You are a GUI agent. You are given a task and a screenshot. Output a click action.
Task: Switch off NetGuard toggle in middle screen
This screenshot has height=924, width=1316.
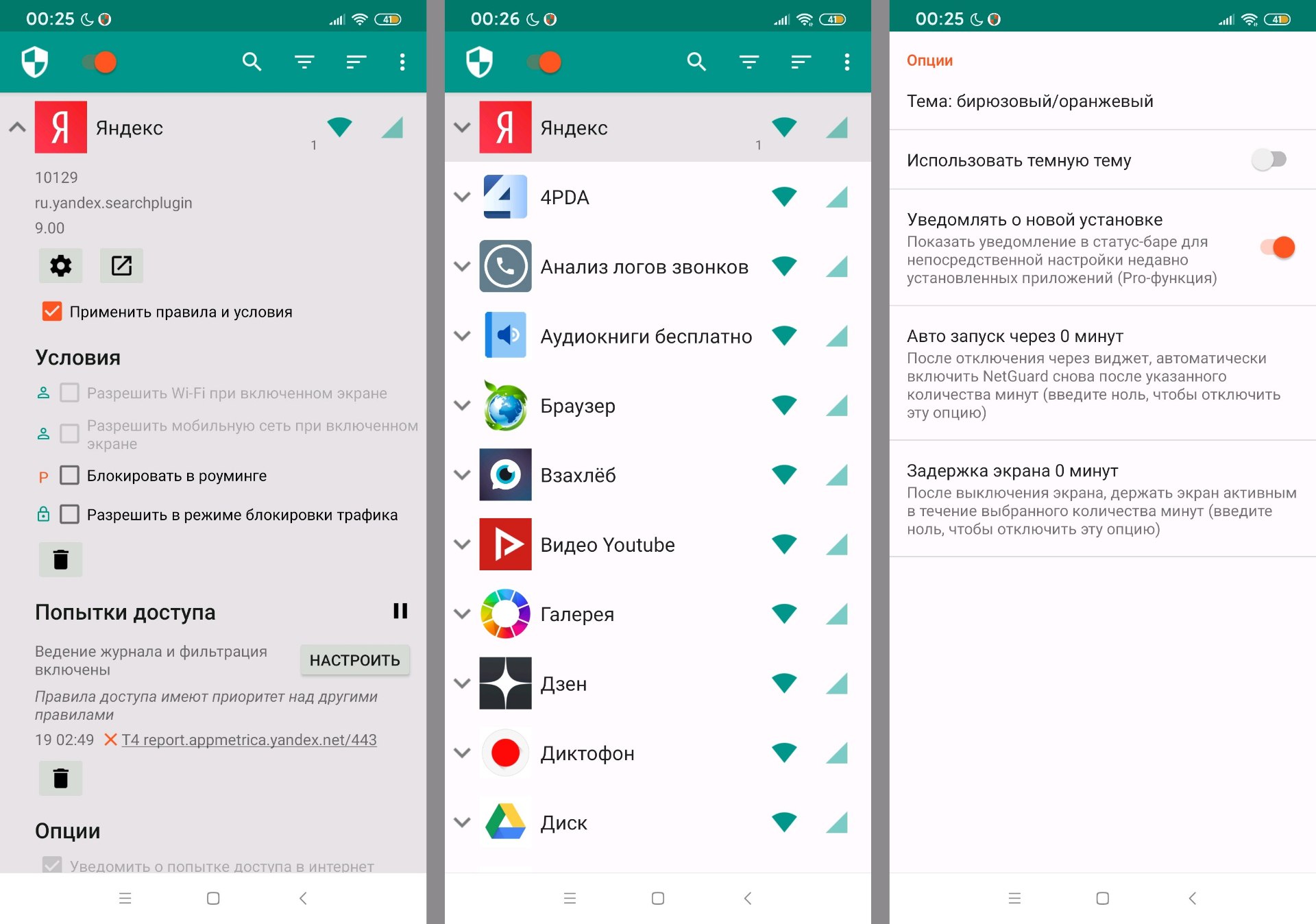pyautogui.click(x=545, y=62)
